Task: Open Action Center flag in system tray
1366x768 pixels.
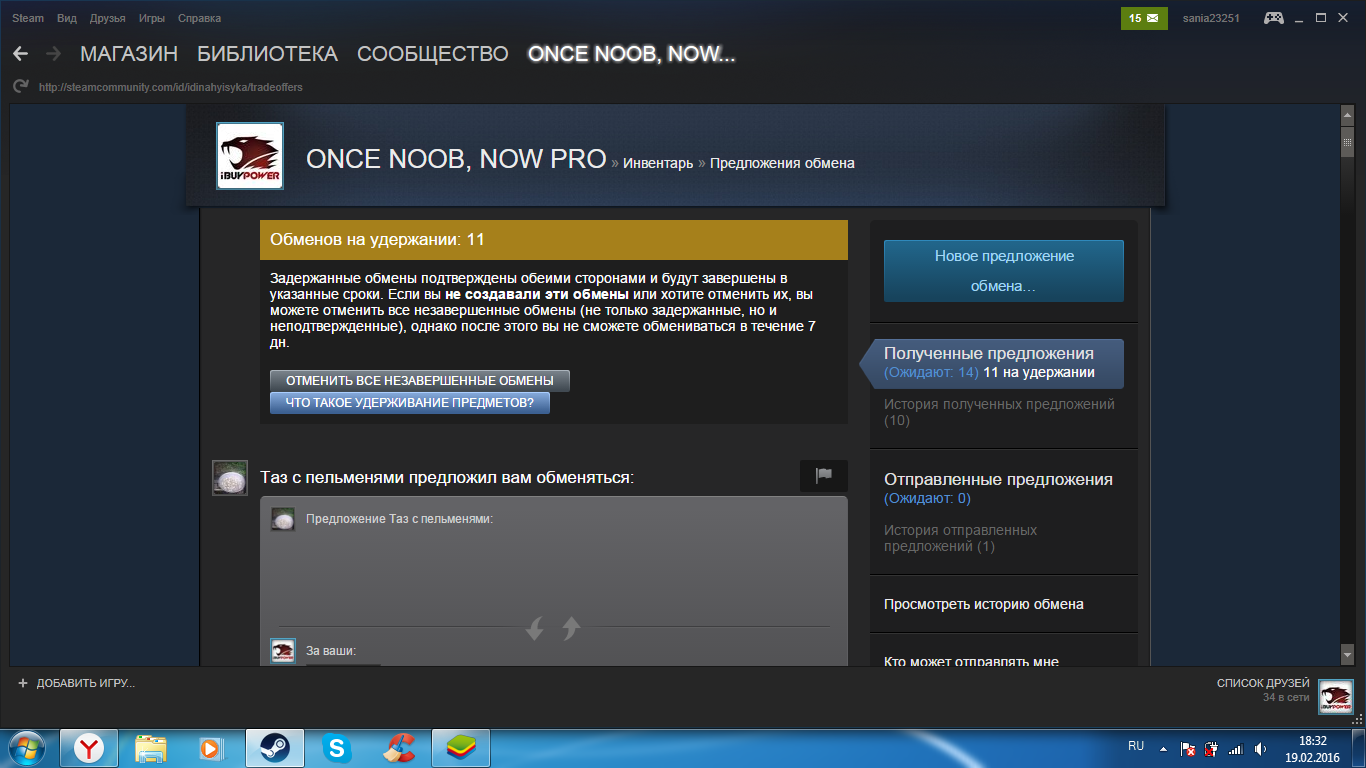Action: click(1188, 748)
